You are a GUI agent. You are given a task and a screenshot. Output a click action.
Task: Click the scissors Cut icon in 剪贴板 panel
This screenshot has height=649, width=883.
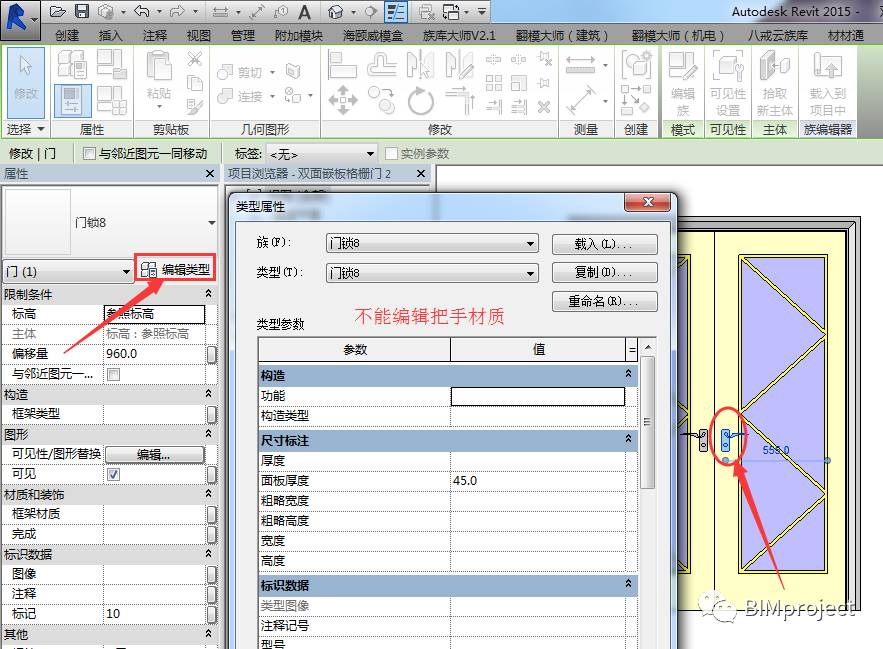click(195, 59)
